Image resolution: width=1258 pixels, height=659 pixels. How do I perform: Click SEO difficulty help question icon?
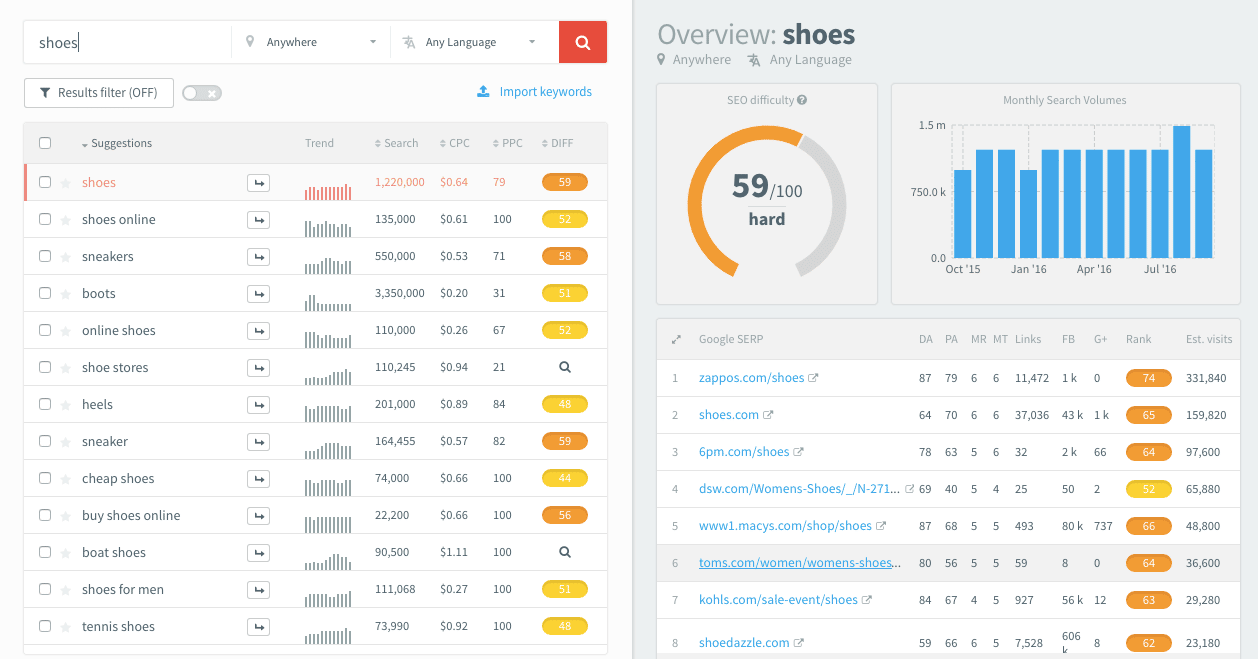802,100
